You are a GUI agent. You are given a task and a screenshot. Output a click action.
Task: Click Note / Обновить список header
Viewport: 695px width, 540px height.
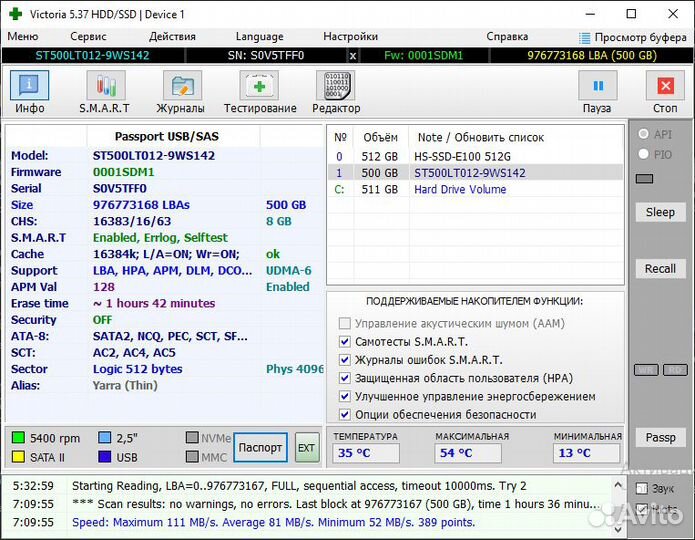pyautogui.click(x=480, y=137)
